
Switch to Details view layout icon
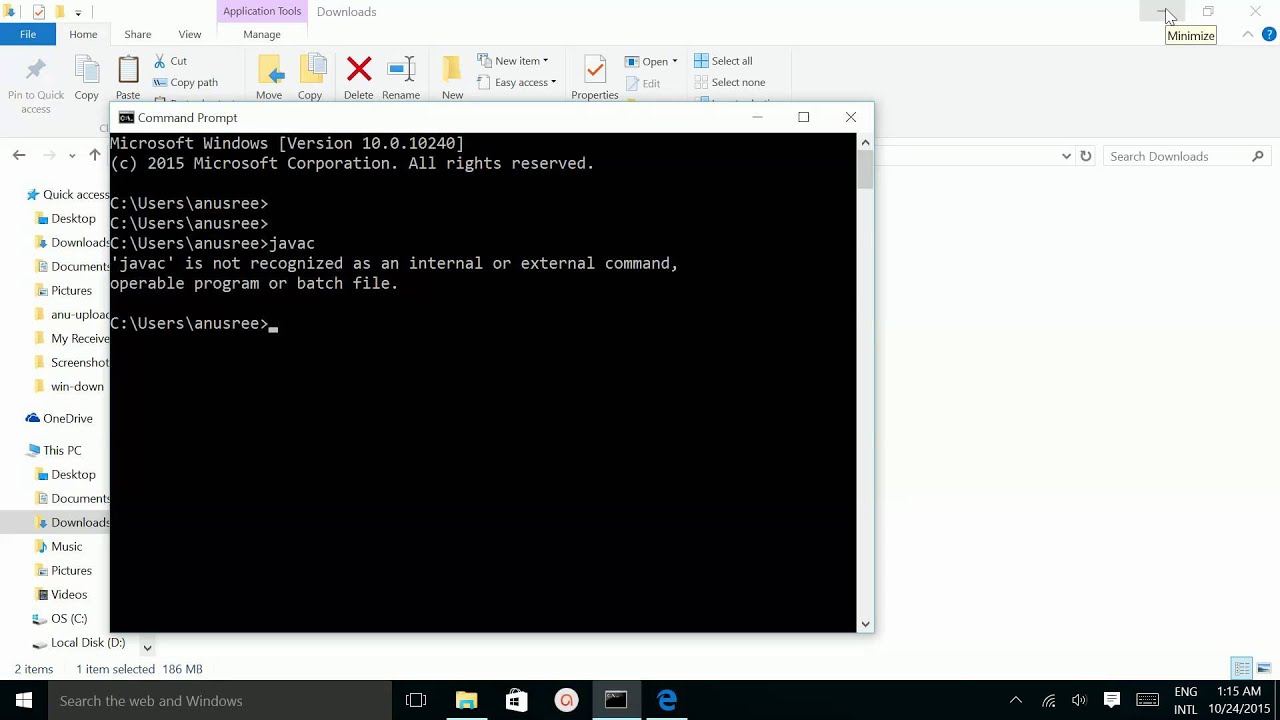(1242, 668)
